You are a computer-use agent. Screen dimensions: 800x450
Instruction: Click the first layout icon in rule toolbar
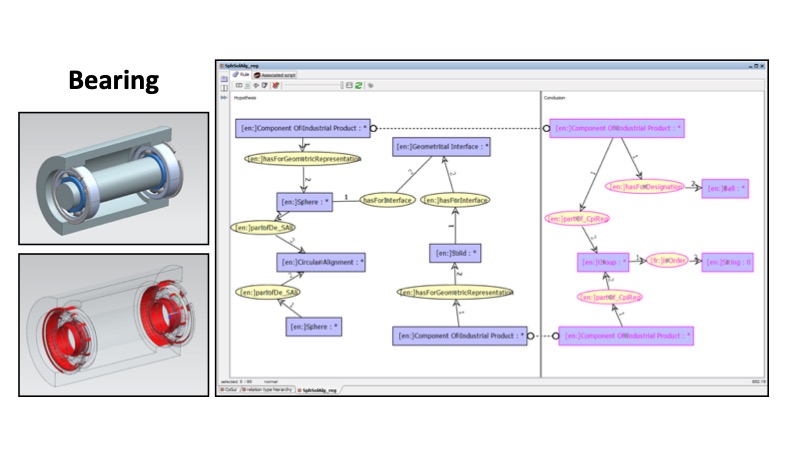point(239,86)
